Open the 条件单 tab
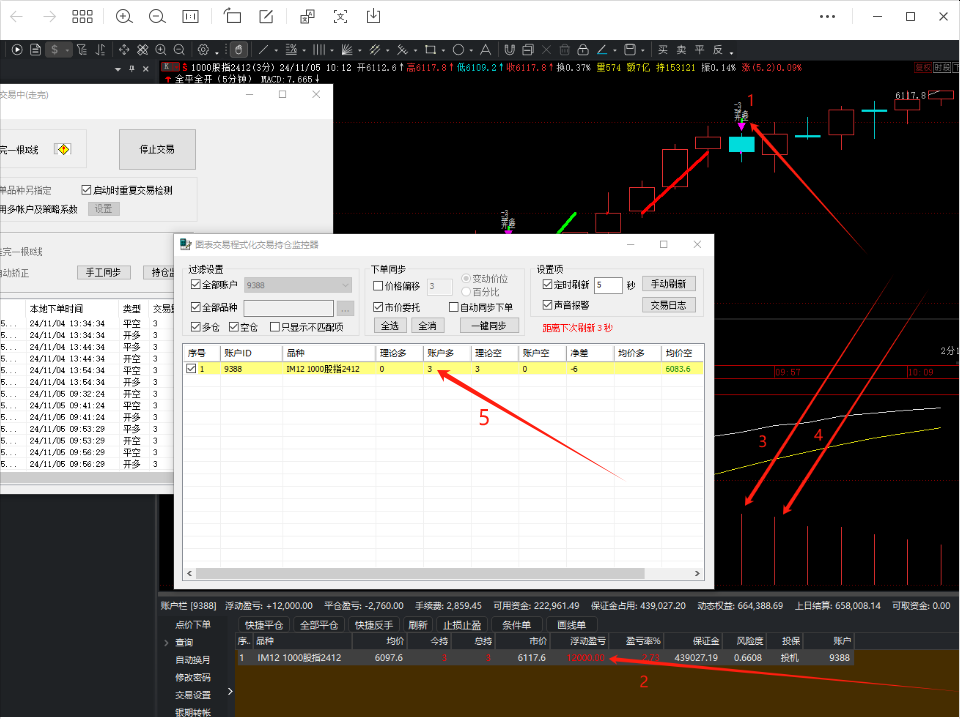Screen dimensions: 960x719 516,625
